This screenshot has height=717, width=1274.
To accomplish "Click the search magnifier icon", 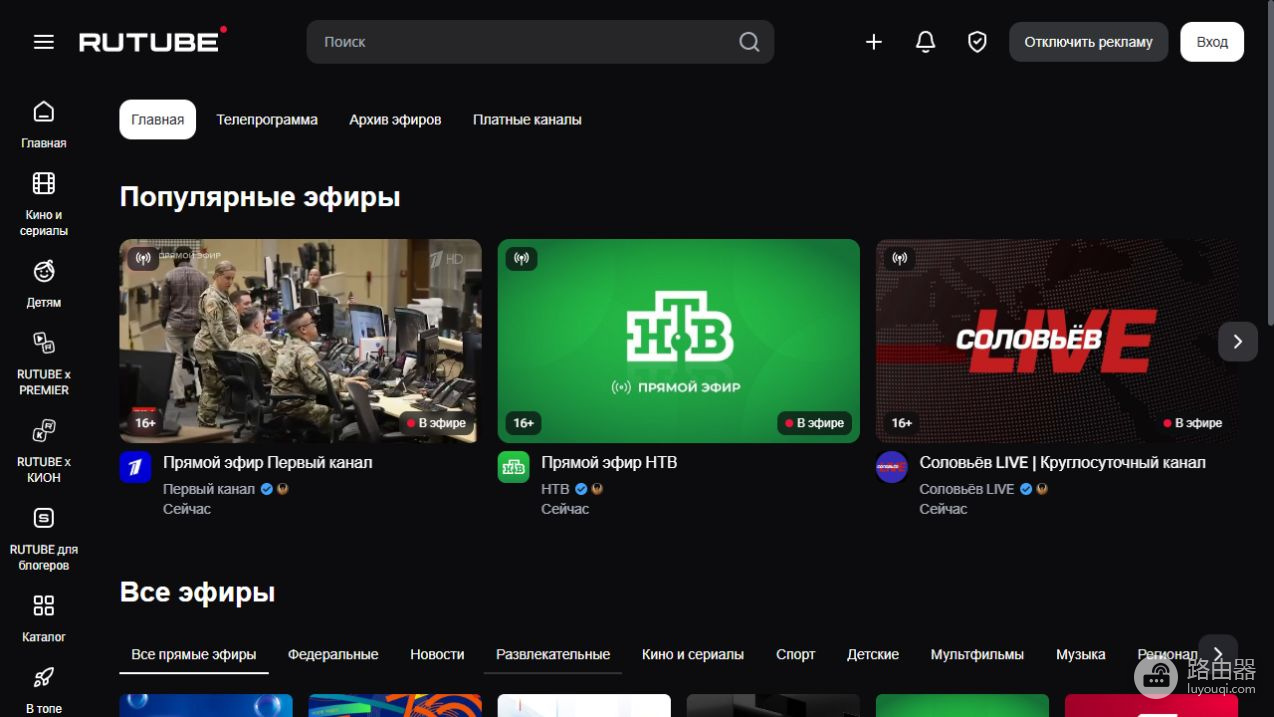I will click(x=749, y=42).
